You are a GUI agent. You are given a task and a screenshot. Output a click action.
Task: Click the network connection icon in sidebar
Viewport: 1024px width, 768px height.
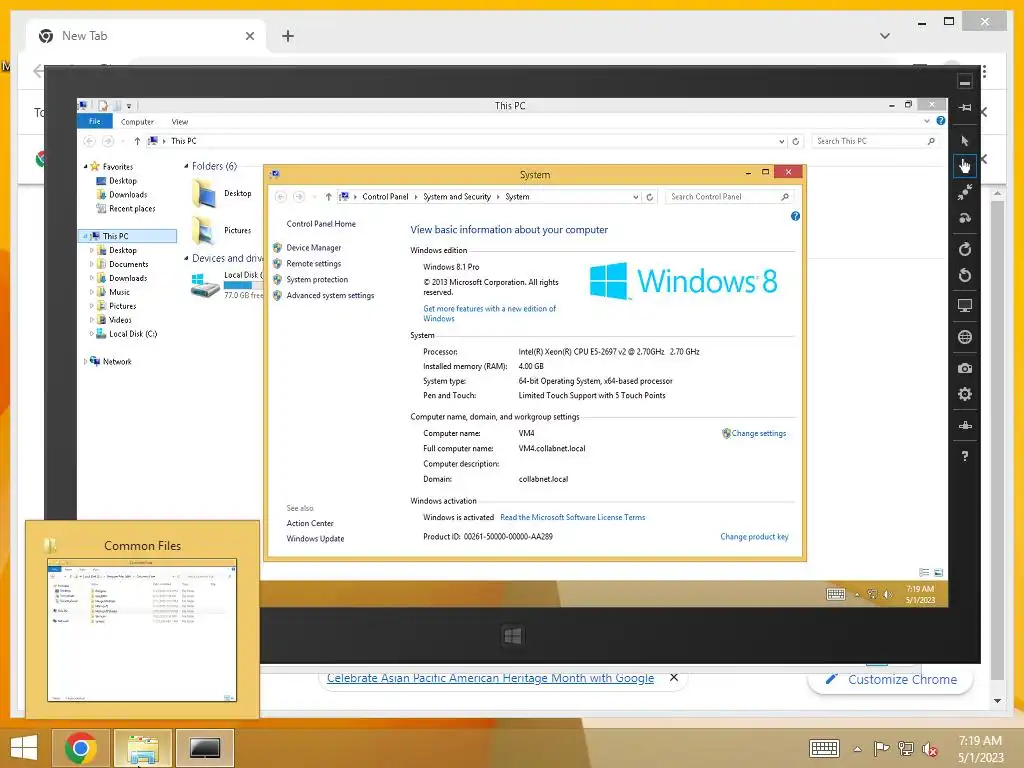tap(965, 425)
